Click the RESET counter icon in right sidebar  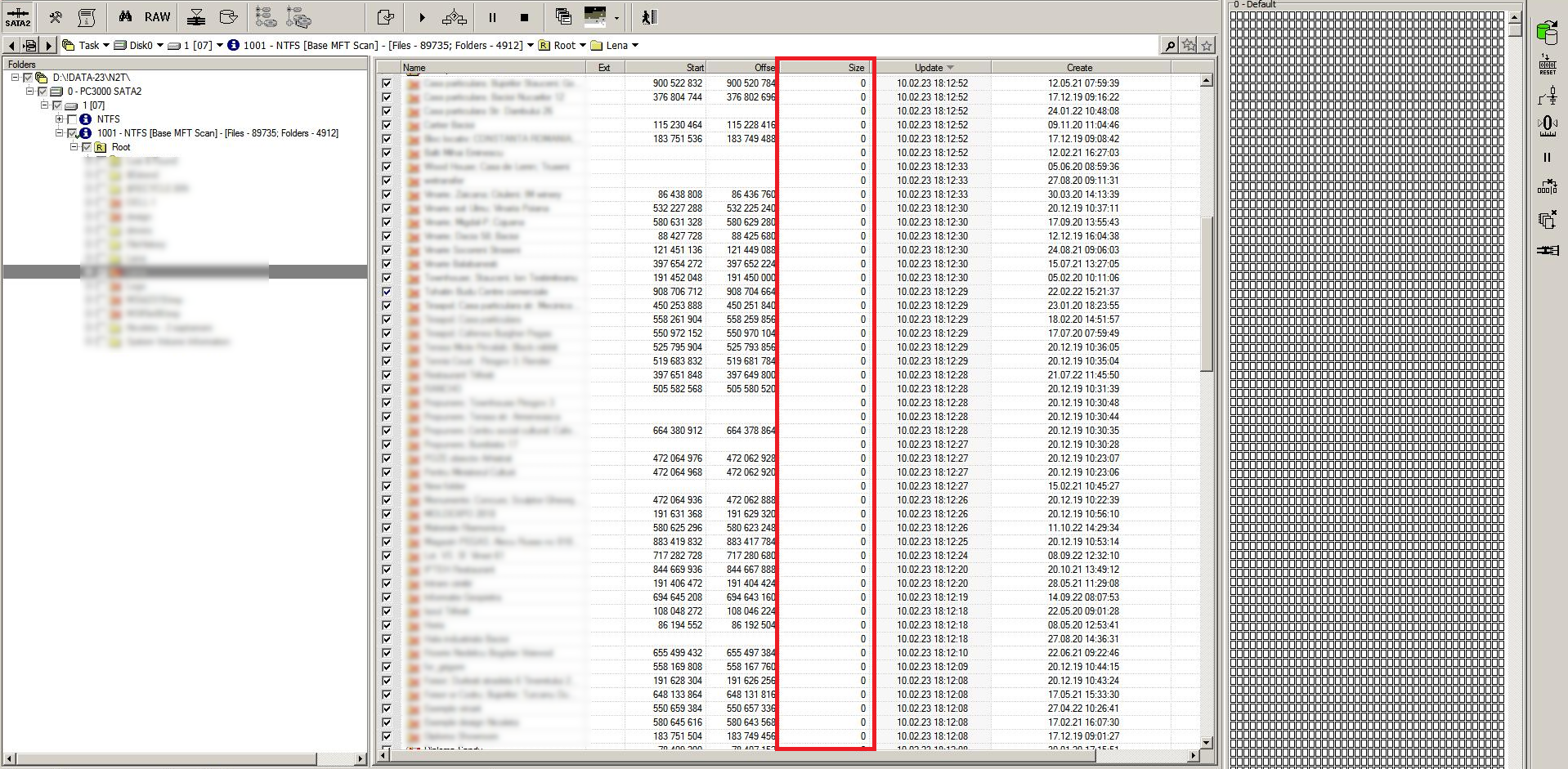click(1547, 65)
